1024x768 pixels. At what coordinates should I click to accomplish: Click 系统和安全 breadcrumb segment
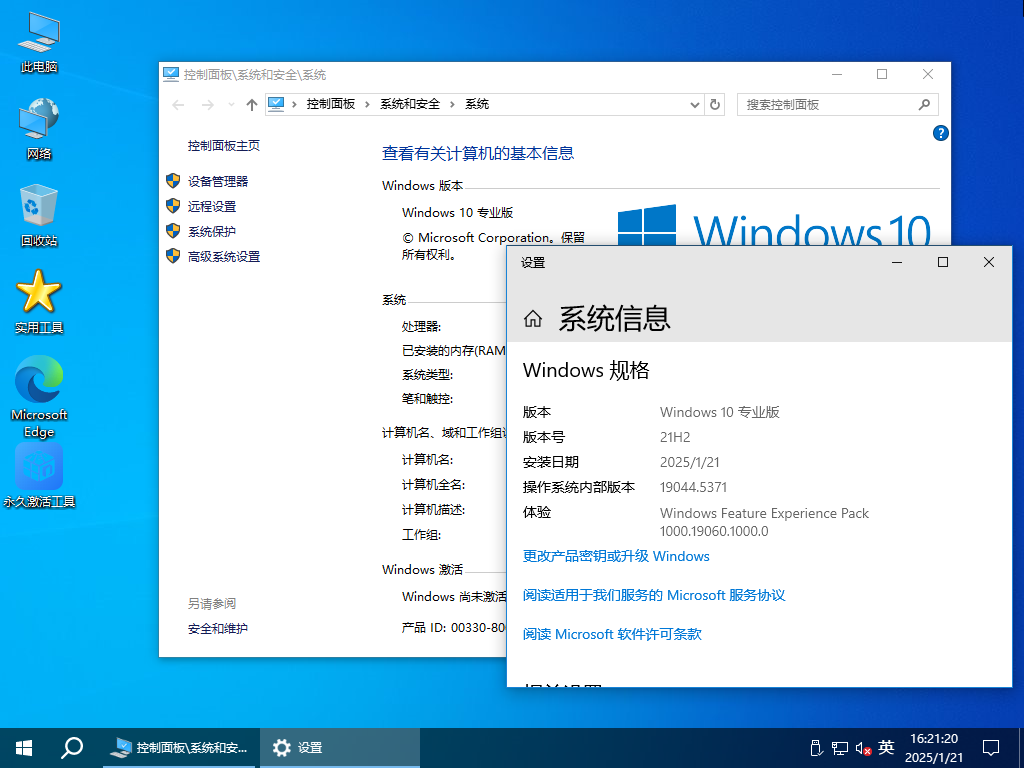(410, 104)
